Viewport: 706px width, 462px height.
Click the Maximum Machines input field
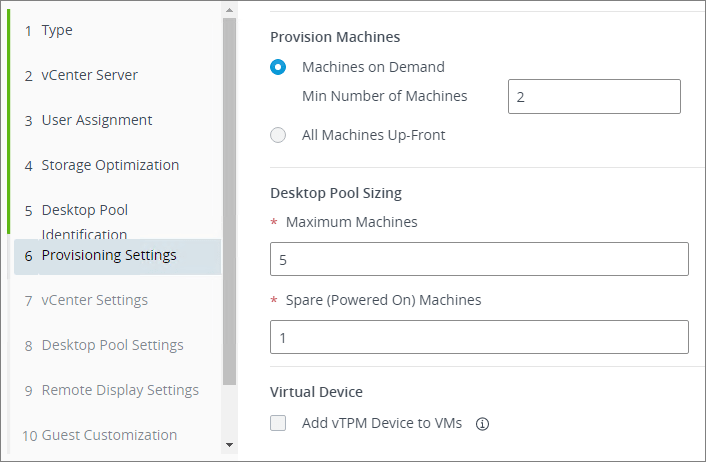[x=479, y=258]
